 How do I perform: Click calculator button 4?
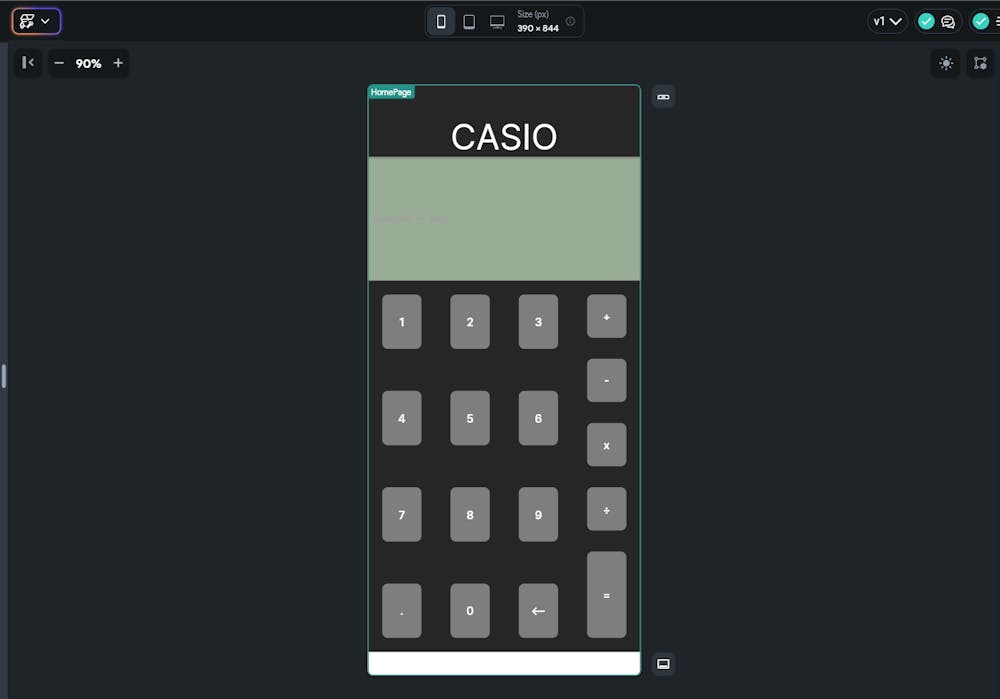pos(402,418)
